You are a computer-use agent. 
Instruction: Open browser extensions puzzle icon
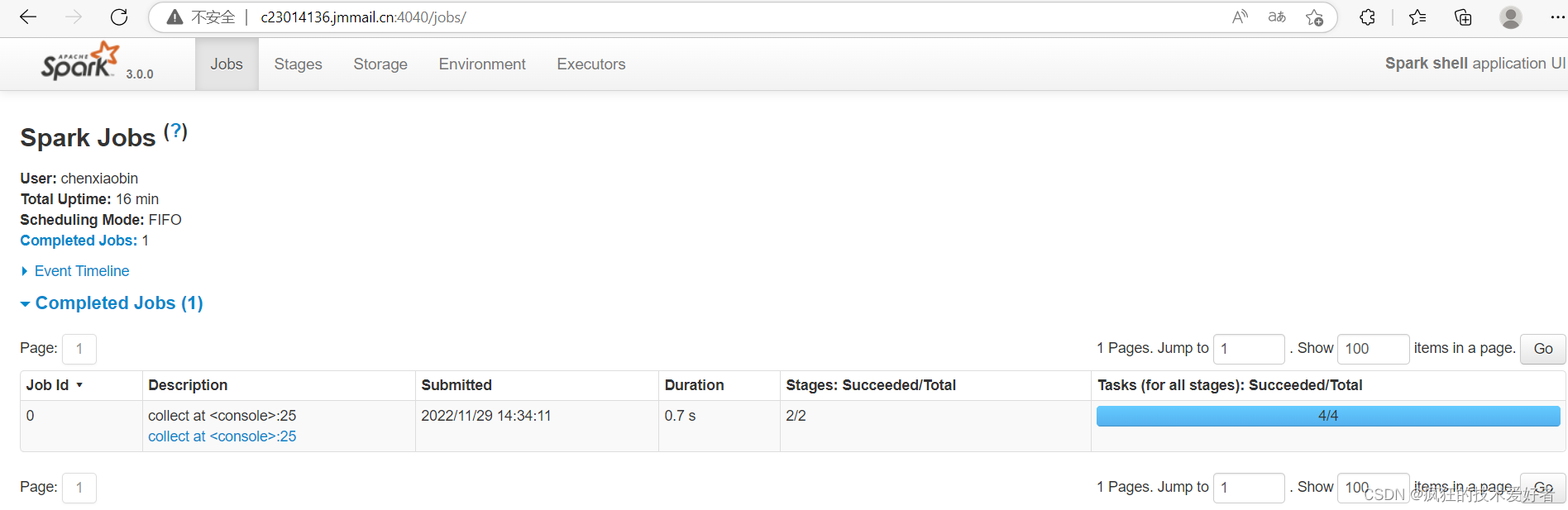pyautogui.click(x=1367, y=17)
